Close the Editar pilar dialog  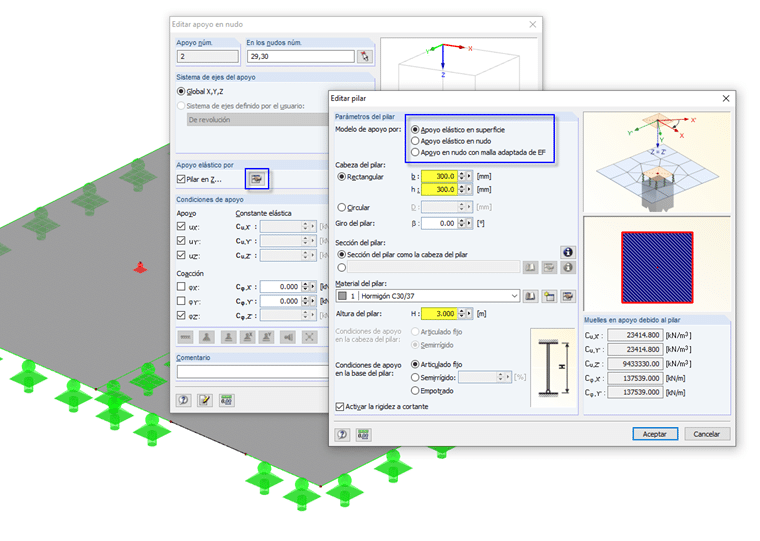pos(726,98)
